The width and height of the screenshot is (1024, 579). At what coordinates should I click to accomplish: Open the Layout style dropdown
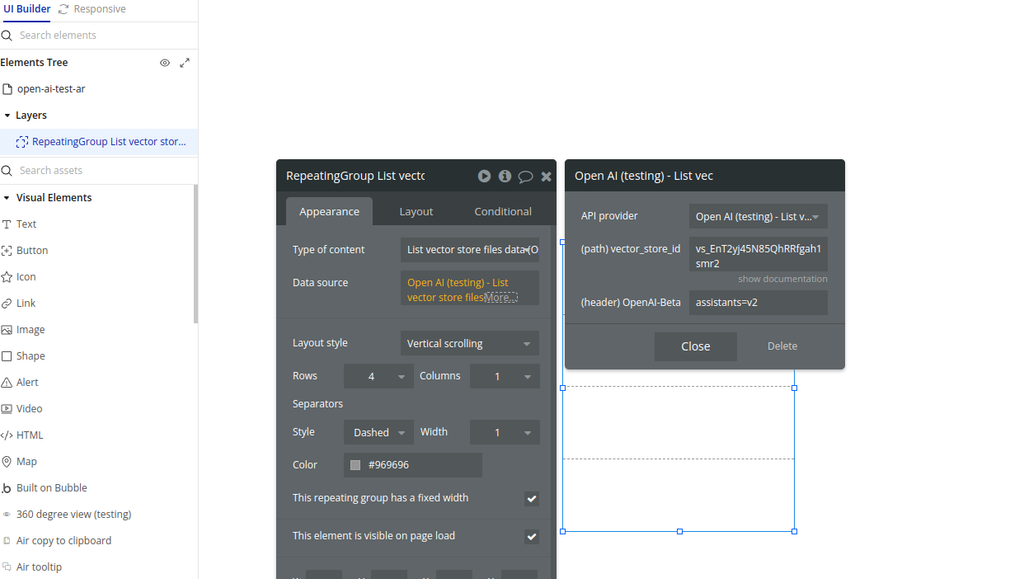tap(469, 344)
